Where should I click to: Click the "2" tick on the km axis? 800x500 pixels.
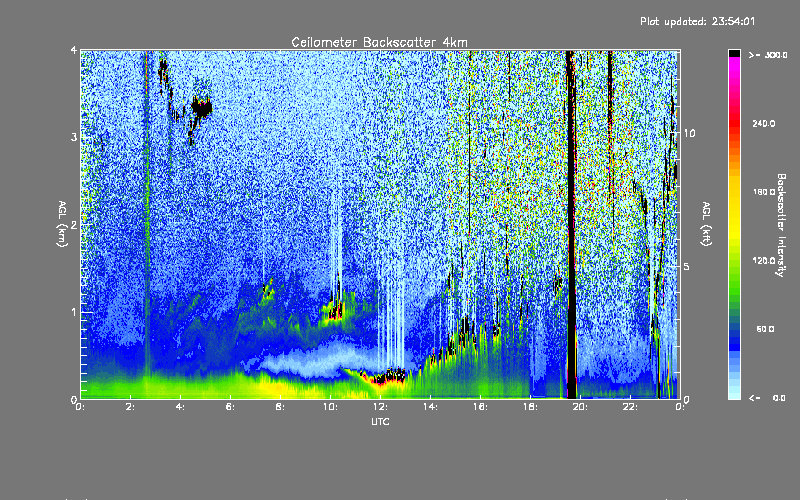coord(73,224)
